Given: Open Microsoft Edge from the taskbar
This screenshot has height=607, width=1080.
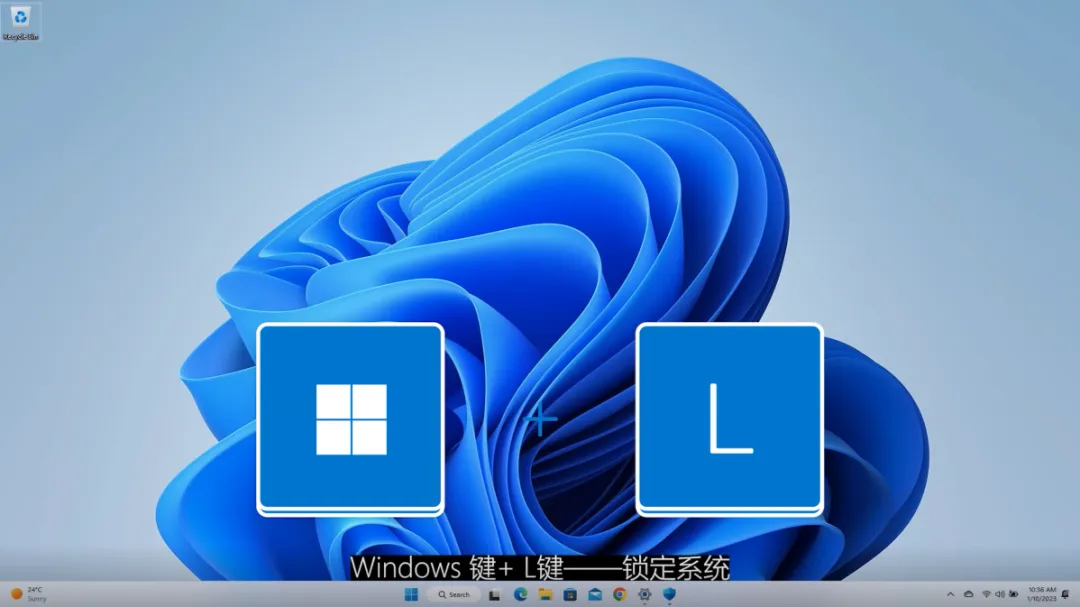Looking at the screenshot, I should click(x=518, y=595).
